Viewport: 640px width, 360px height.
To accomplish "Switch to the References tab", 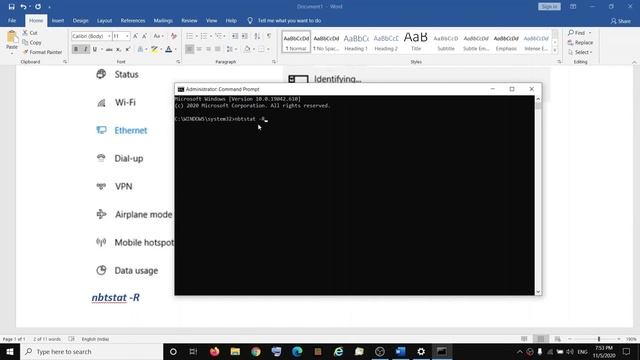I will (x=133, y=20).
